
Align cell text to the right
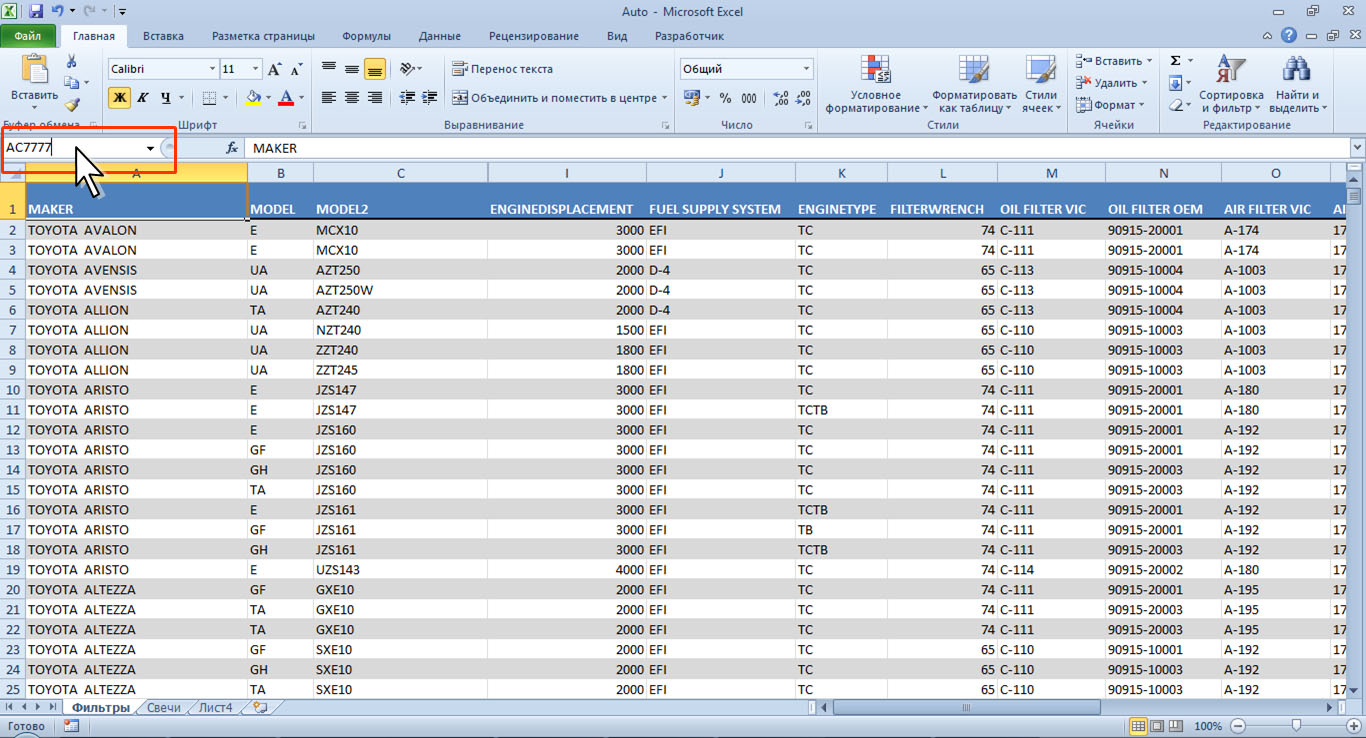[375, 98]
